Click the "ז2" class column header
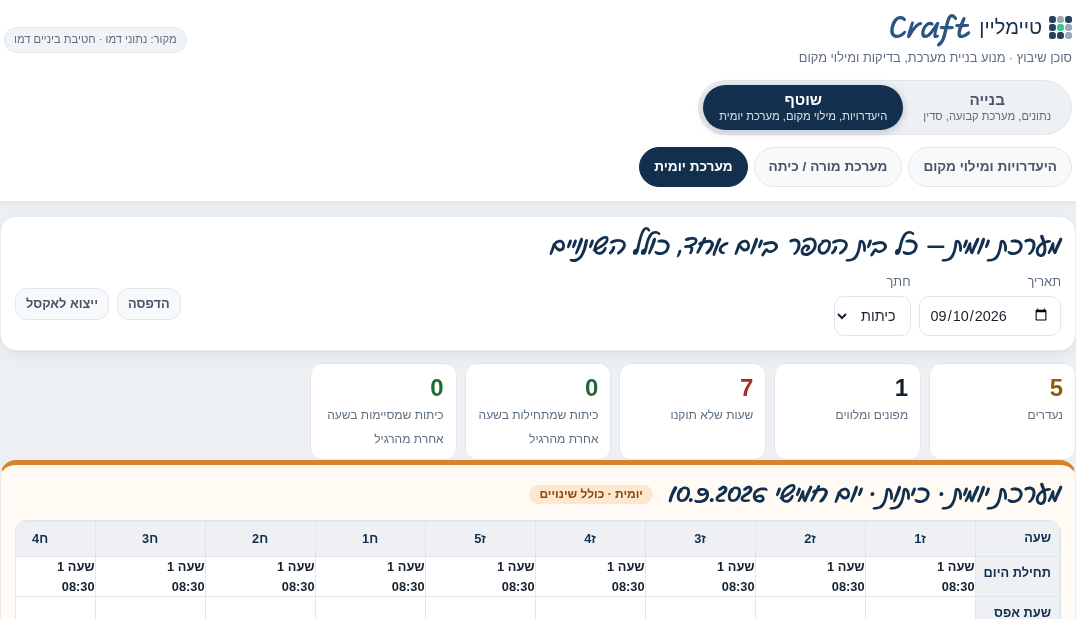Image resolution: width=1076 pixels, height=619 pixels. click(x=810, y=539)
